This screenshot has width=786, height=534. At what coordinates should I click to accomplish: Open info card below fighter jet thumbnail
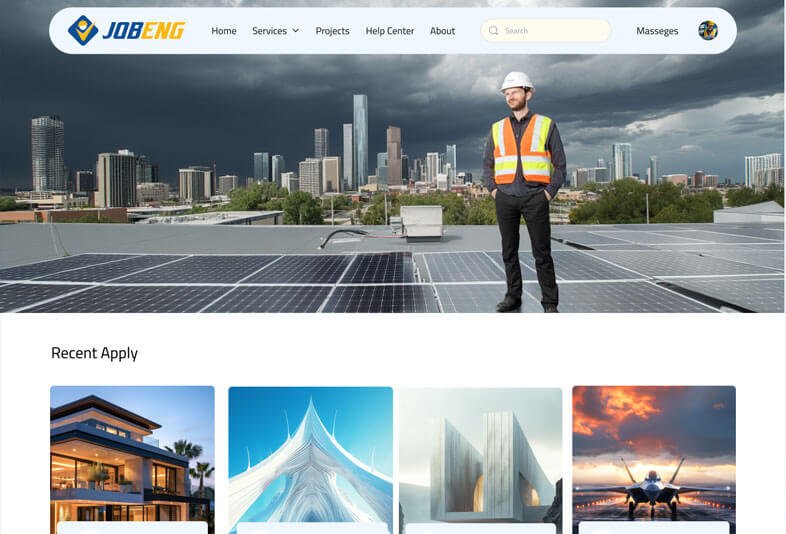point(654,527)
